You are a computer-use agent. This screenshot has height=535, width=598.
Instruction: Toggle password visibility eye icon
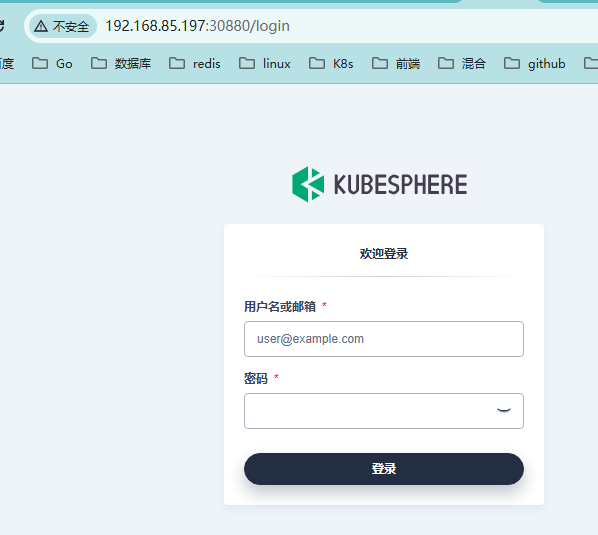tap(503, 411)
